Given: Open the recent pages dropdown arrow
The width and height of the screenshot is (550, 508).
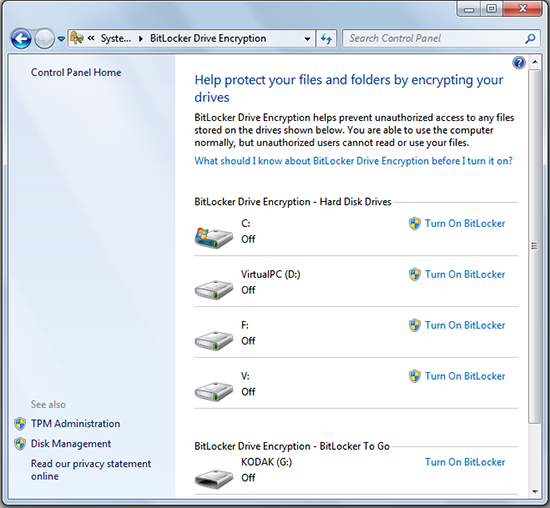Looking at the screenshot, I should [x=61, y=39].
